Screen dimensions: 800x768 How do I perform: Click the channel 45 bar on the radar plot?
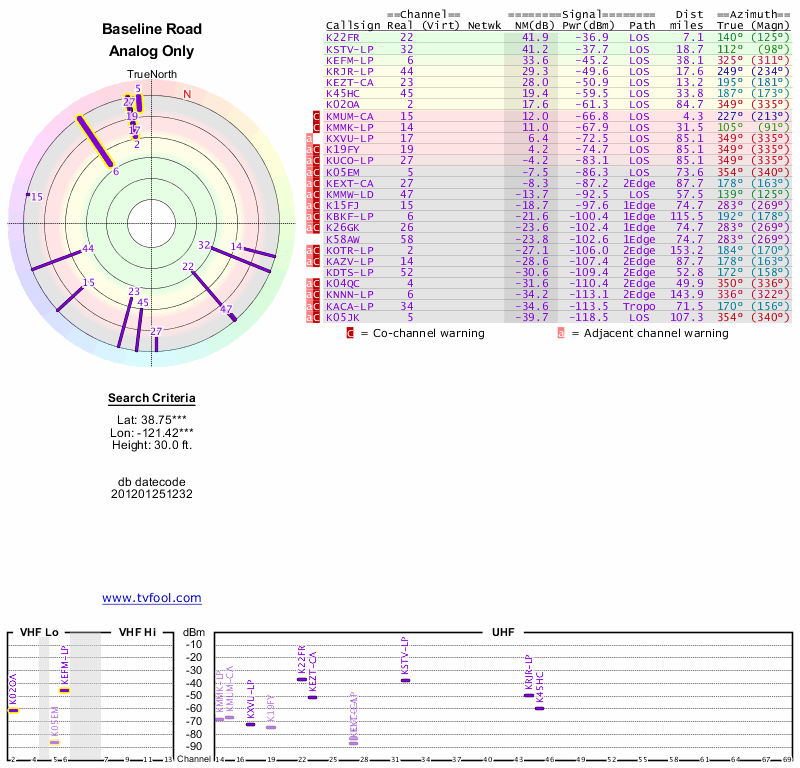(139, 330)
